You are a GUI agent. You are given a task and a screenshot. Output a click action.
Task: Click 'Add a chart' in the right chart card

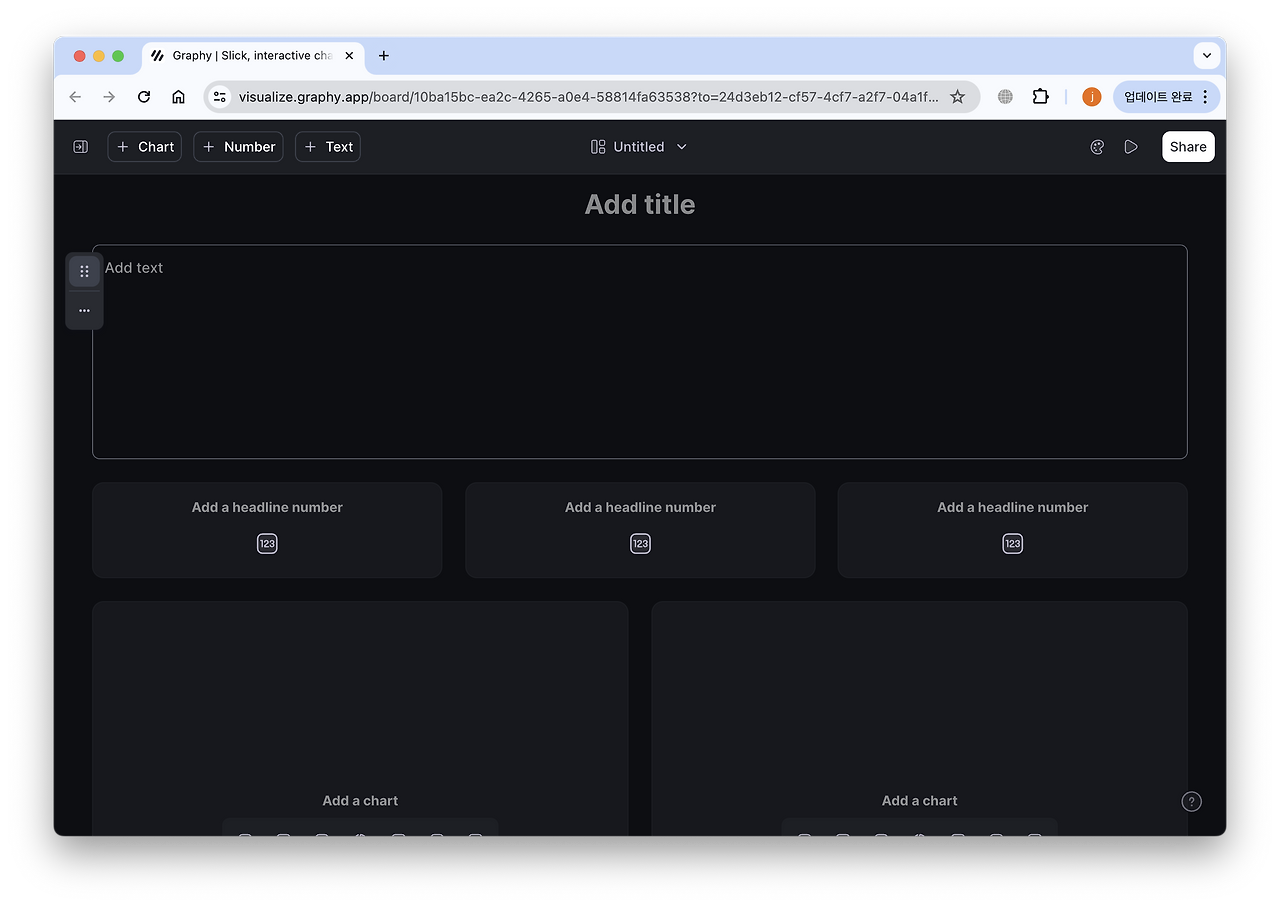point(920,800)
